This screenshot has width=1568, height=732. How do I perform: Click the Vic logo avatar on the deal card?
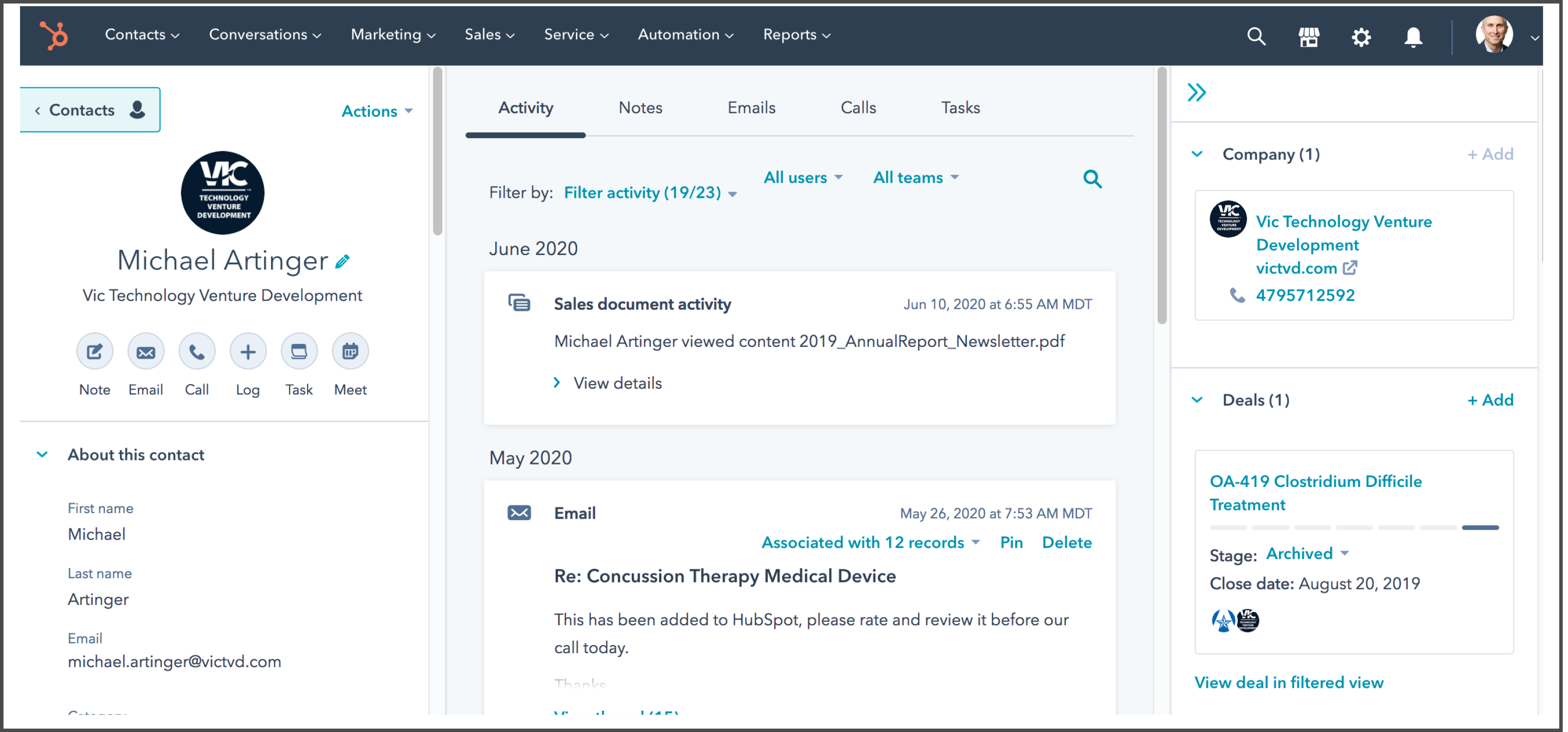(1248, 621)
